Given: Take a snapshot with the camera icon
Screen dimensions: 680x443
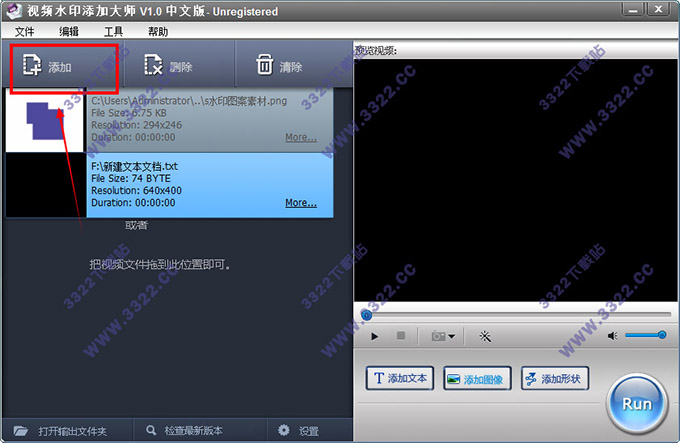Looking at the screenshot, I should click(x=438, y=336).
